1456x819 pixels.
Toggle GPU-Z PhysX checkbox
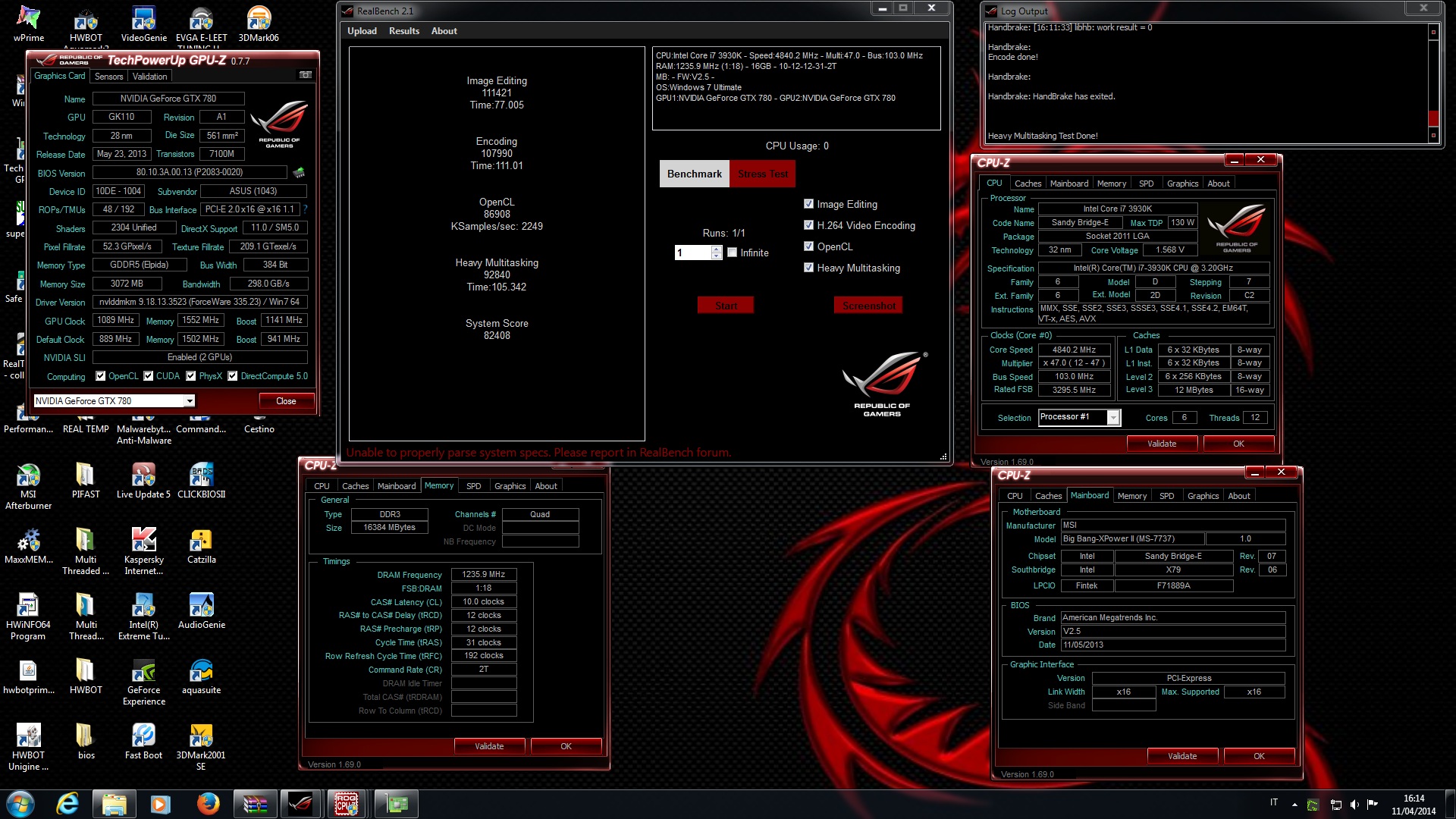coord(191,376)
